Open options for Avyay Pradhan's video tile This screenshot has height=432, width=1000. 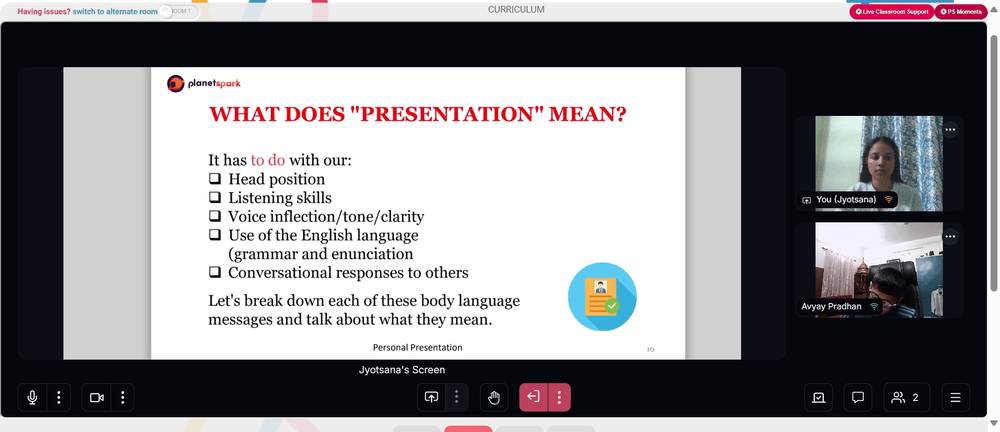pos(950,237)
